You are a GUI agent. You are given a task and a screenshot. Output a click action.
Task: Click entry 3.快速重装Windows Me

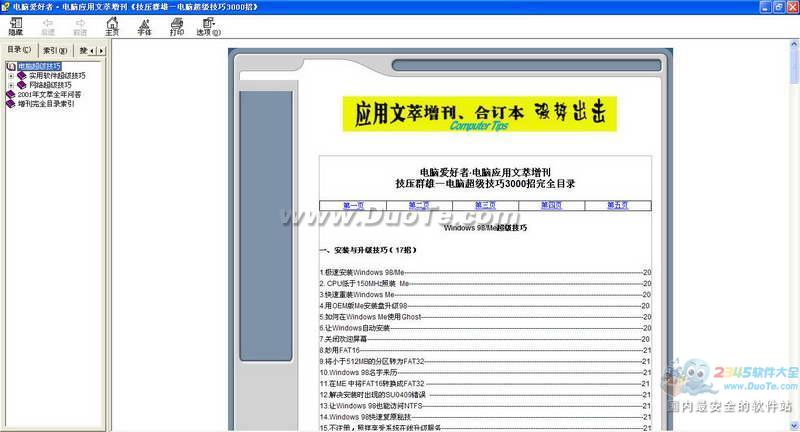click(x=357, y=295)
